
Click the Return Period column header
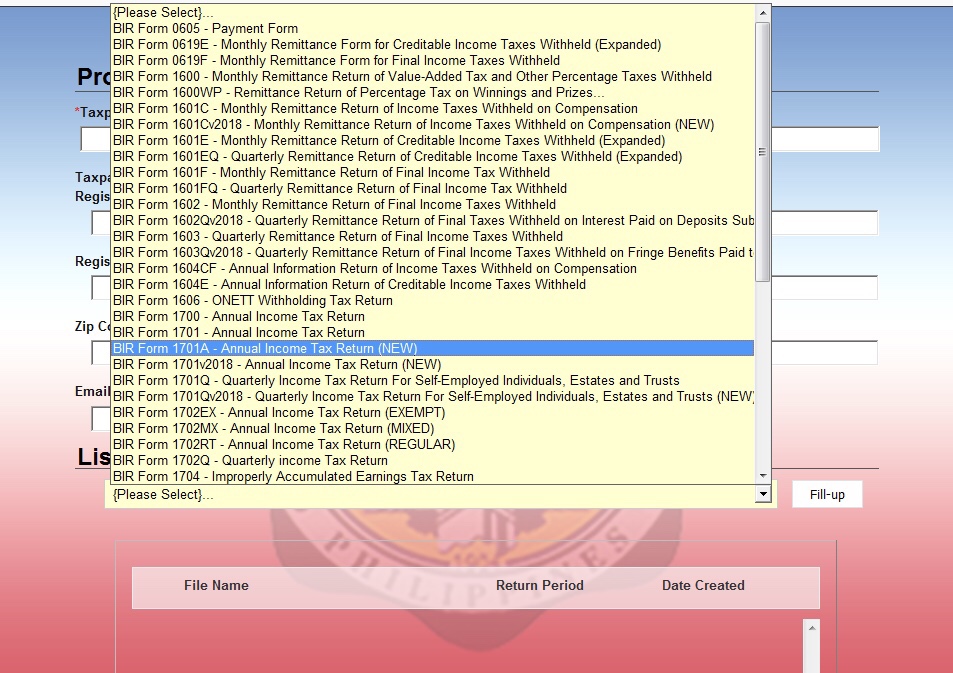point(540,586)
